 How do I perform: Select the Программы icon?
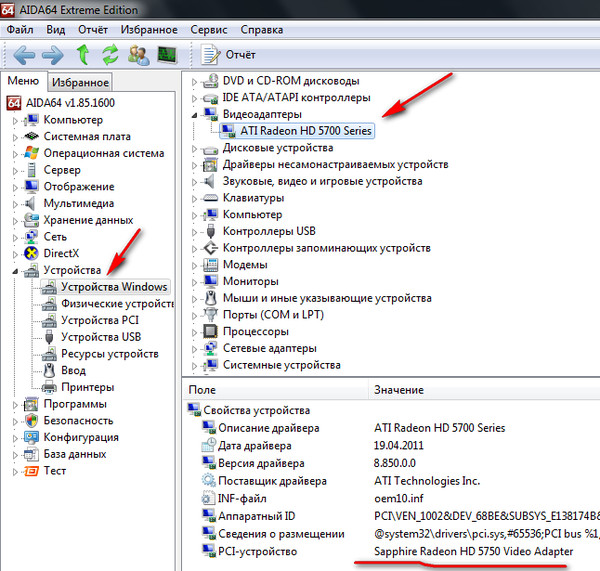31,404
